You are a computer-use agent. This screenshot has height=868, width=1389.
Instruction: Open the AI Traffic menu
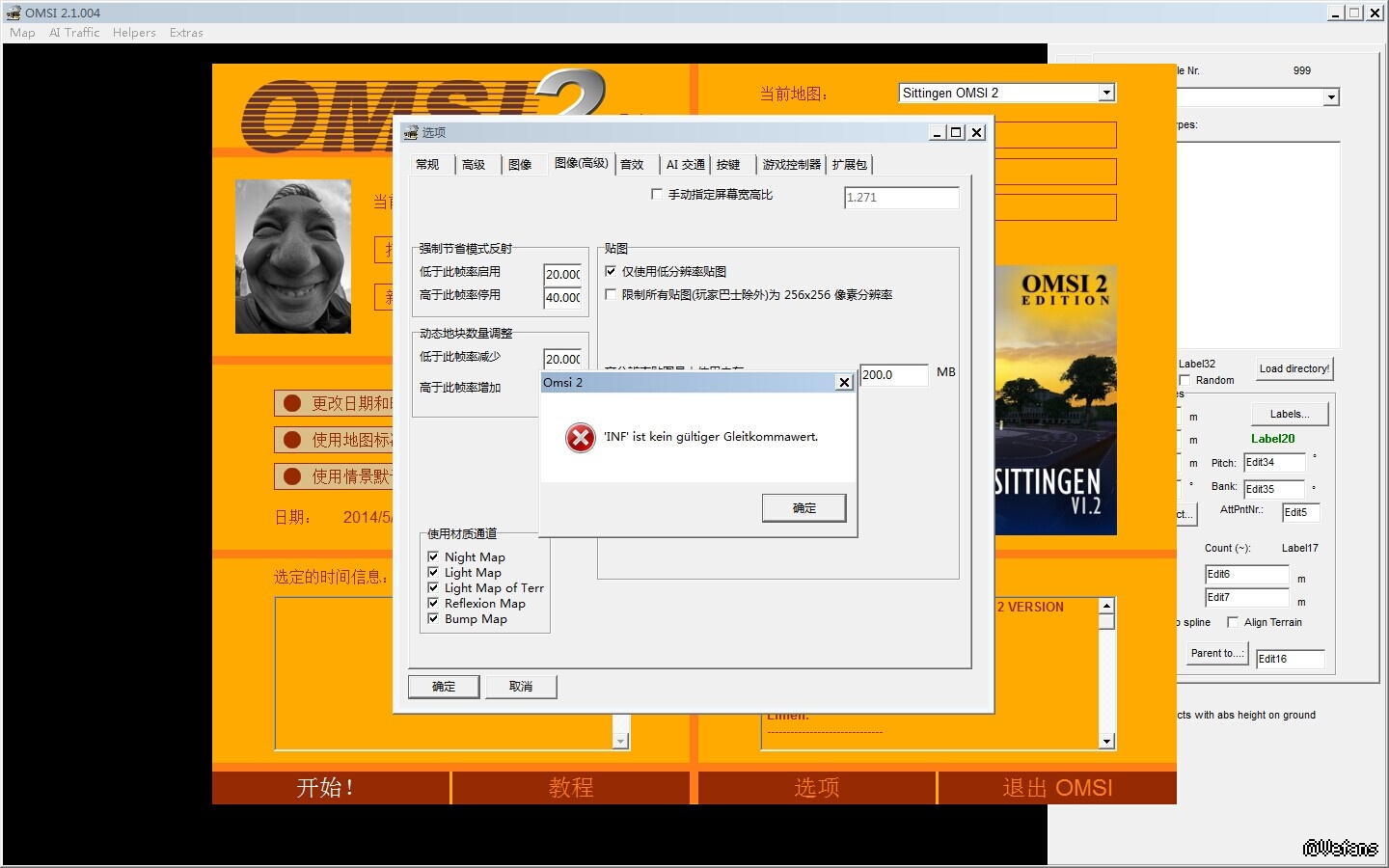coord(74,33)
